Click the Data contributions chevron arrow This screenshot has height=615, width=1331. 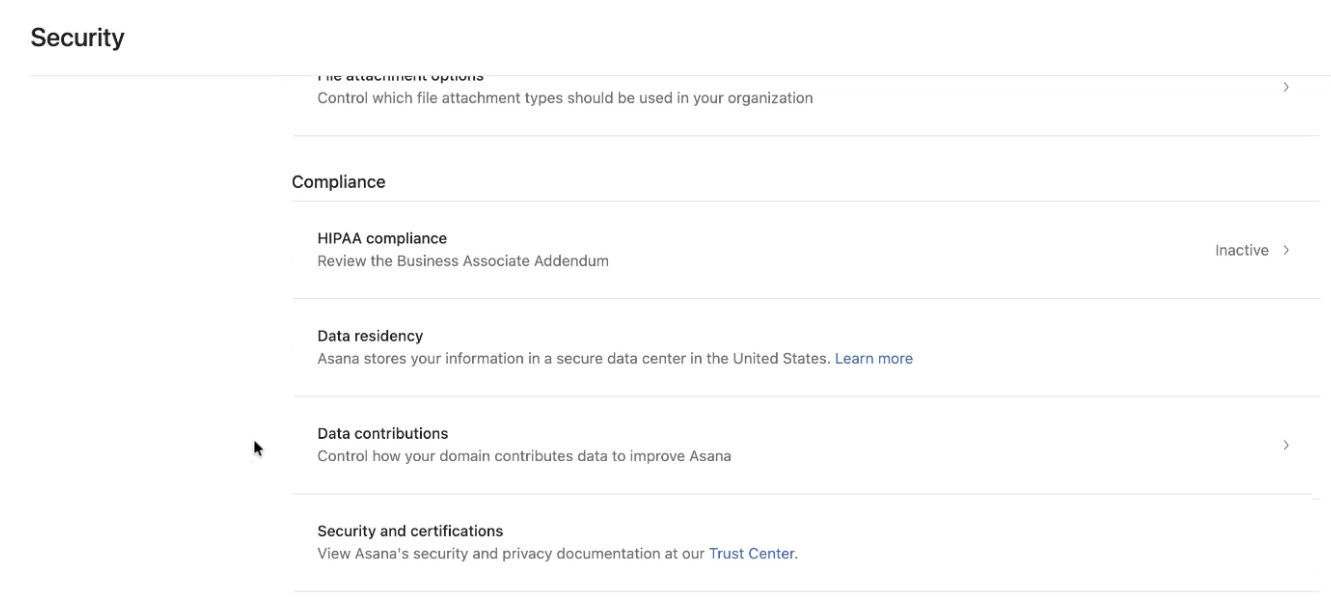click(x=1286, y=445)
